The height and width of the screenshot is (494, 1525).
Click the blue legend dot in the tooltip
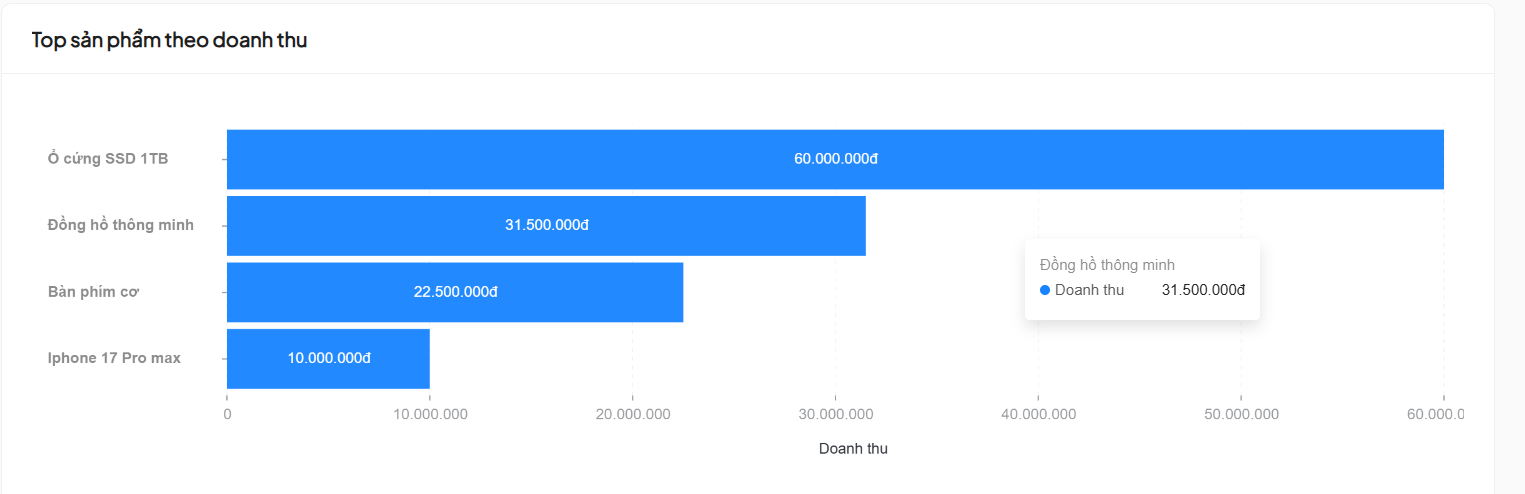[x=1045, y=290]
